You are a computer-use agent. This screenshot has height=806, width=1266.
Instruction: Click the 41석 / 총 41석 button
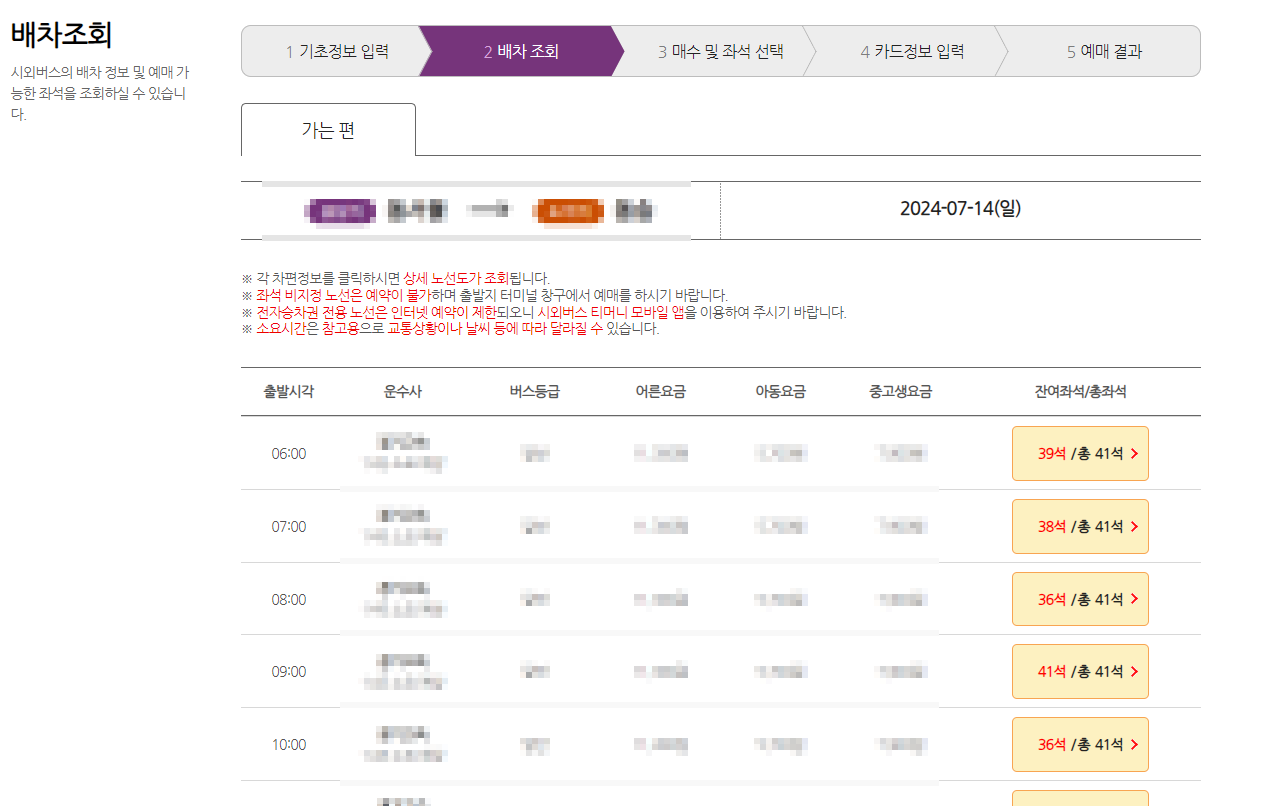(x=1080, y=671)
